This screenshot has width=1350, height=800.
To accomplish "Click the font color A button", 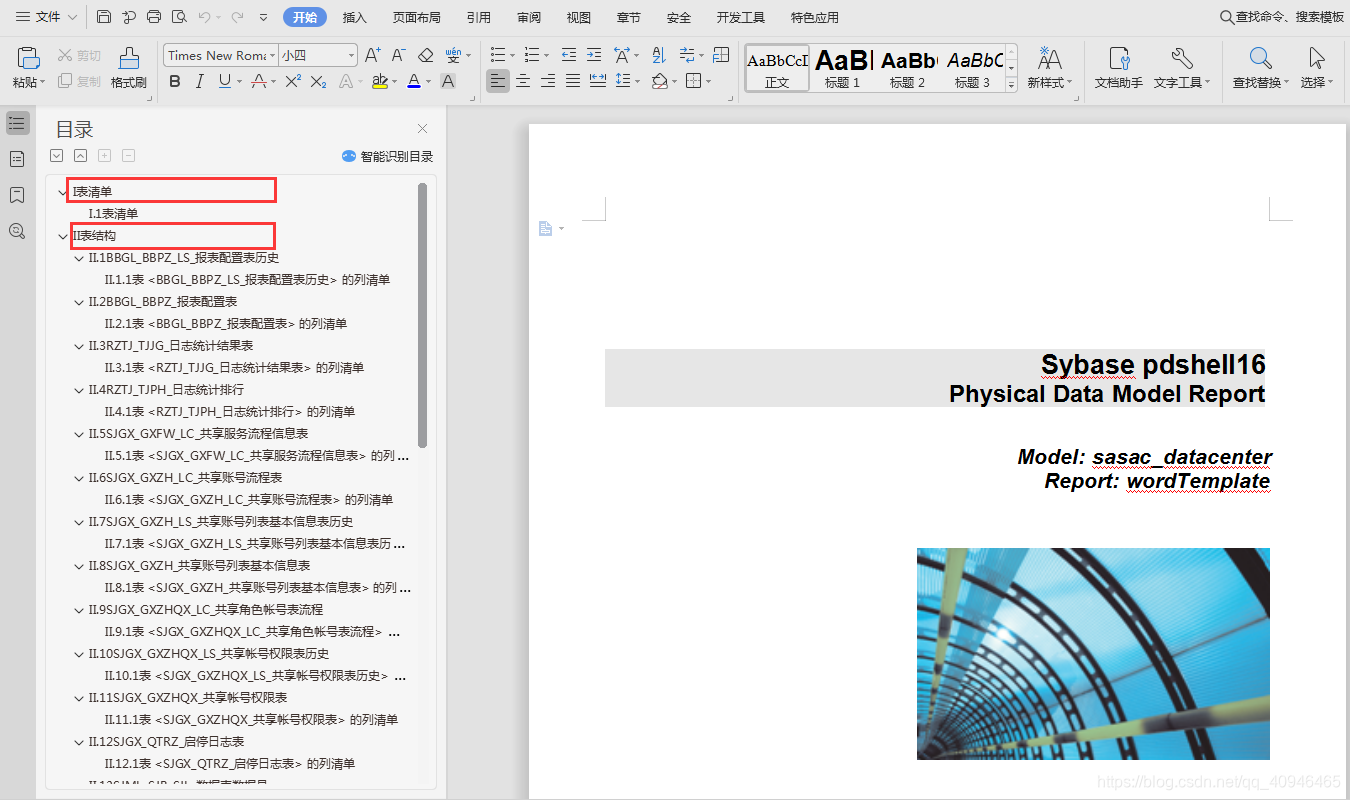I will point(413,81).
